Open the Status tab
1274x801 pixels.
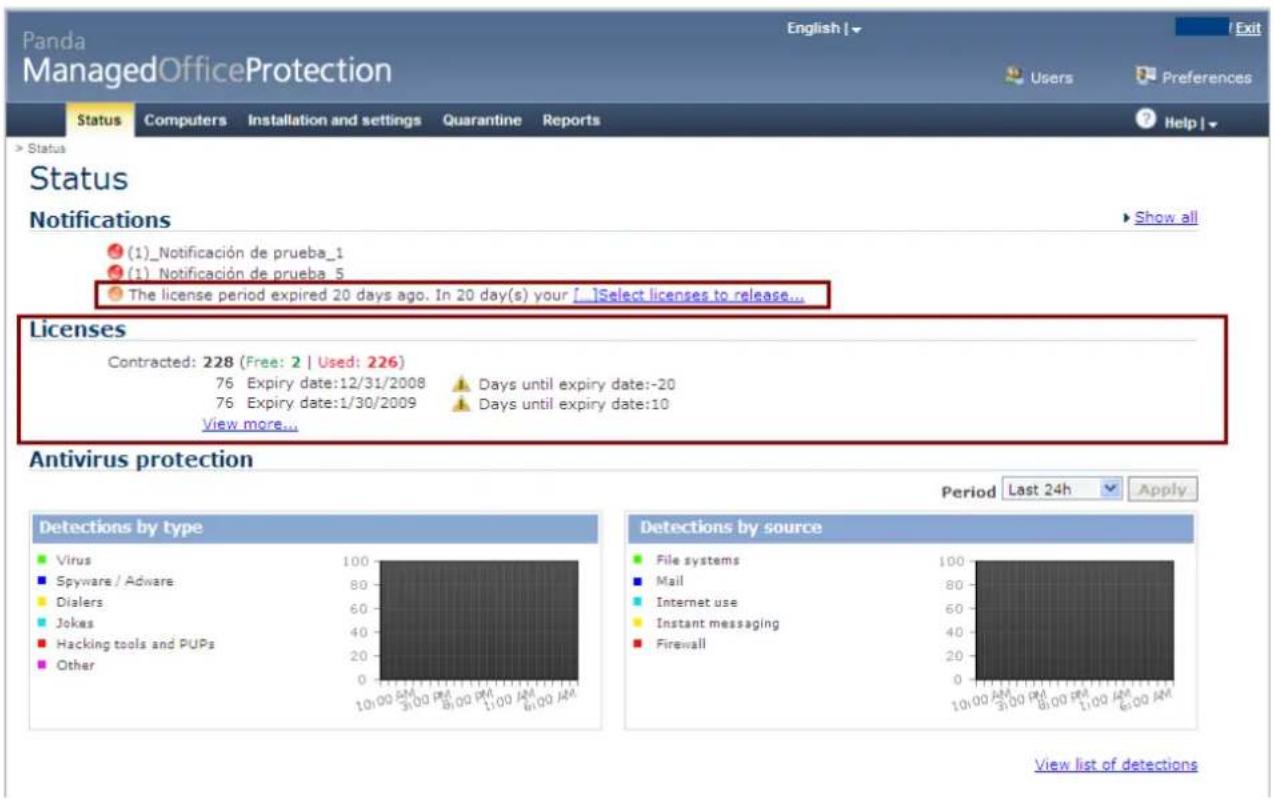(99, 120)
